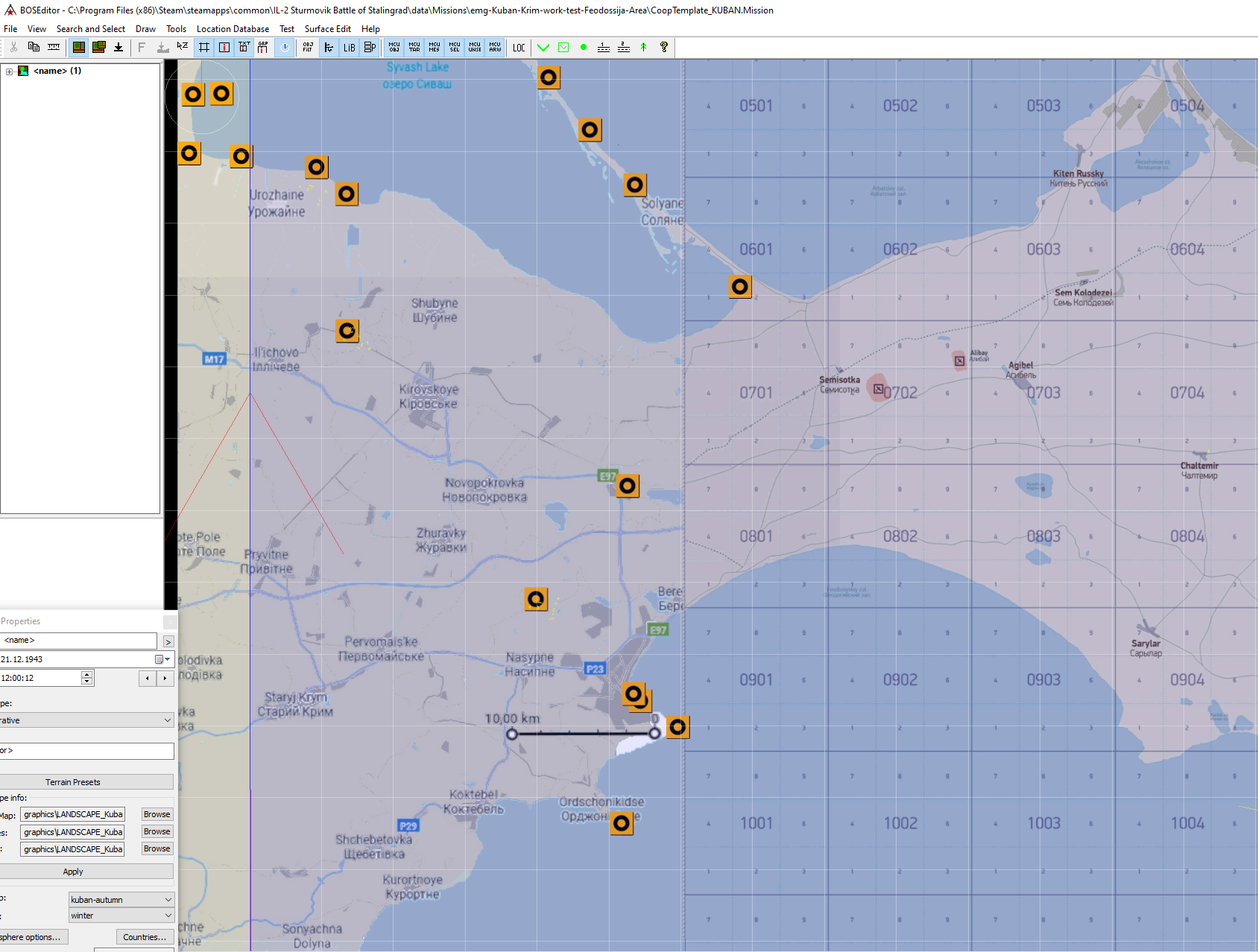
Task: Toggle the MCU OBJ visibility button
Action: point(394,47)
